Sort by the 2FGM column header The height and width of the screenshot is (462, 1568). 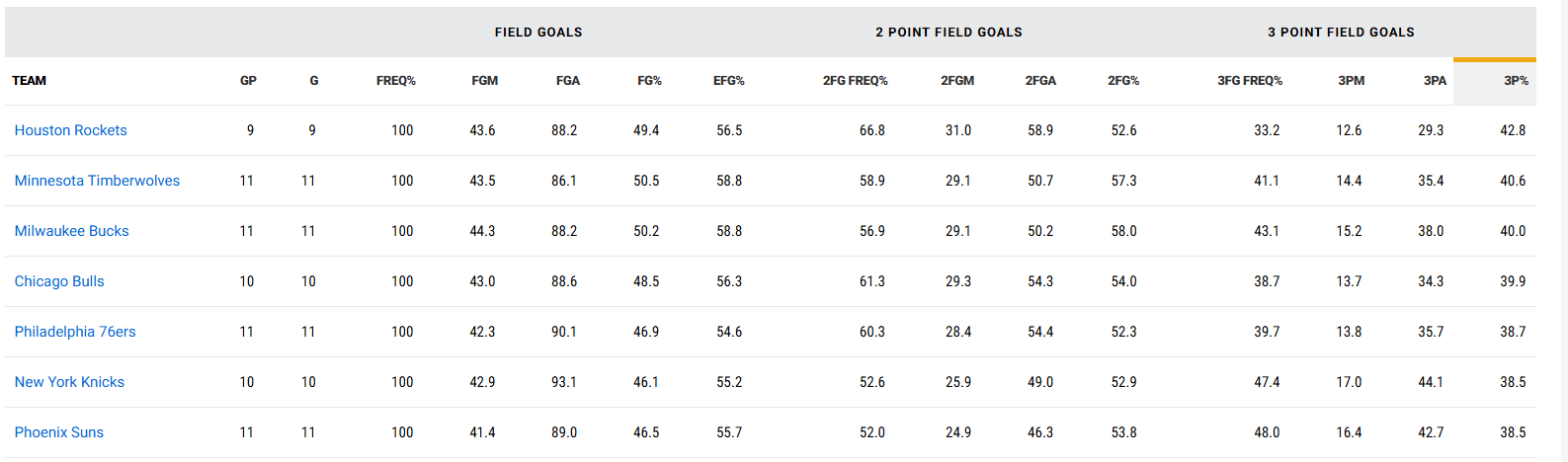956,81
